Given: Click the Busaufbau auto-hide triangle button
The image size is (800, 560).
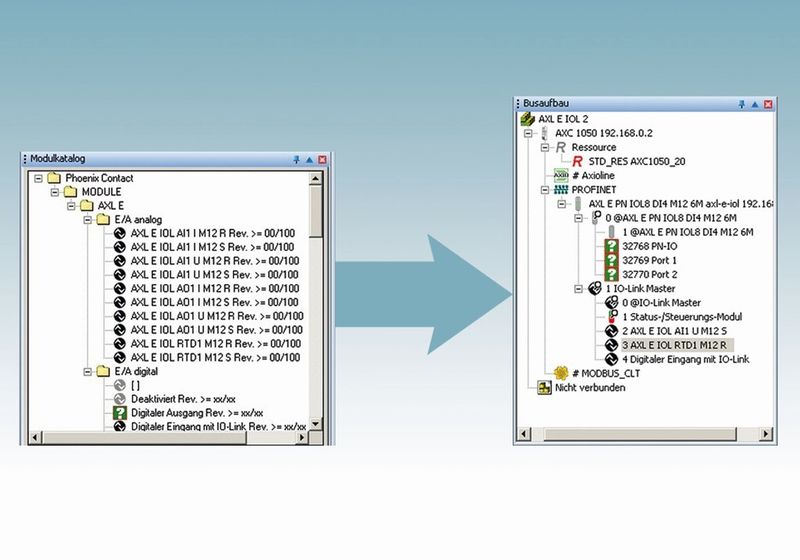Looking at the screenshot, I should 755,104.
